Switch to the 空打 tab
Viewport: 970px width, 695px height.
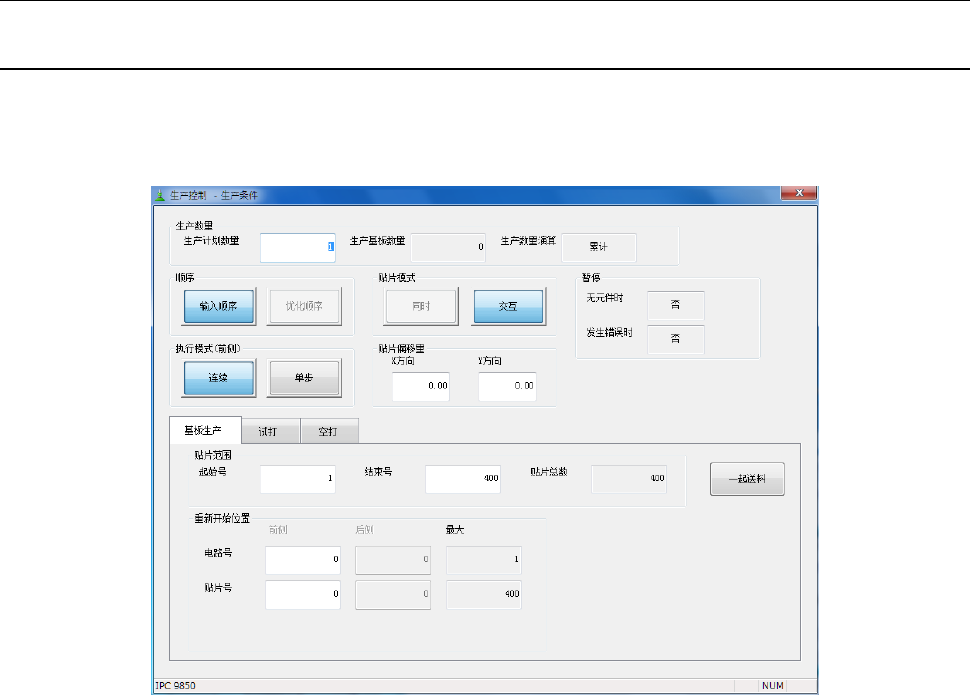coord(329,431)
